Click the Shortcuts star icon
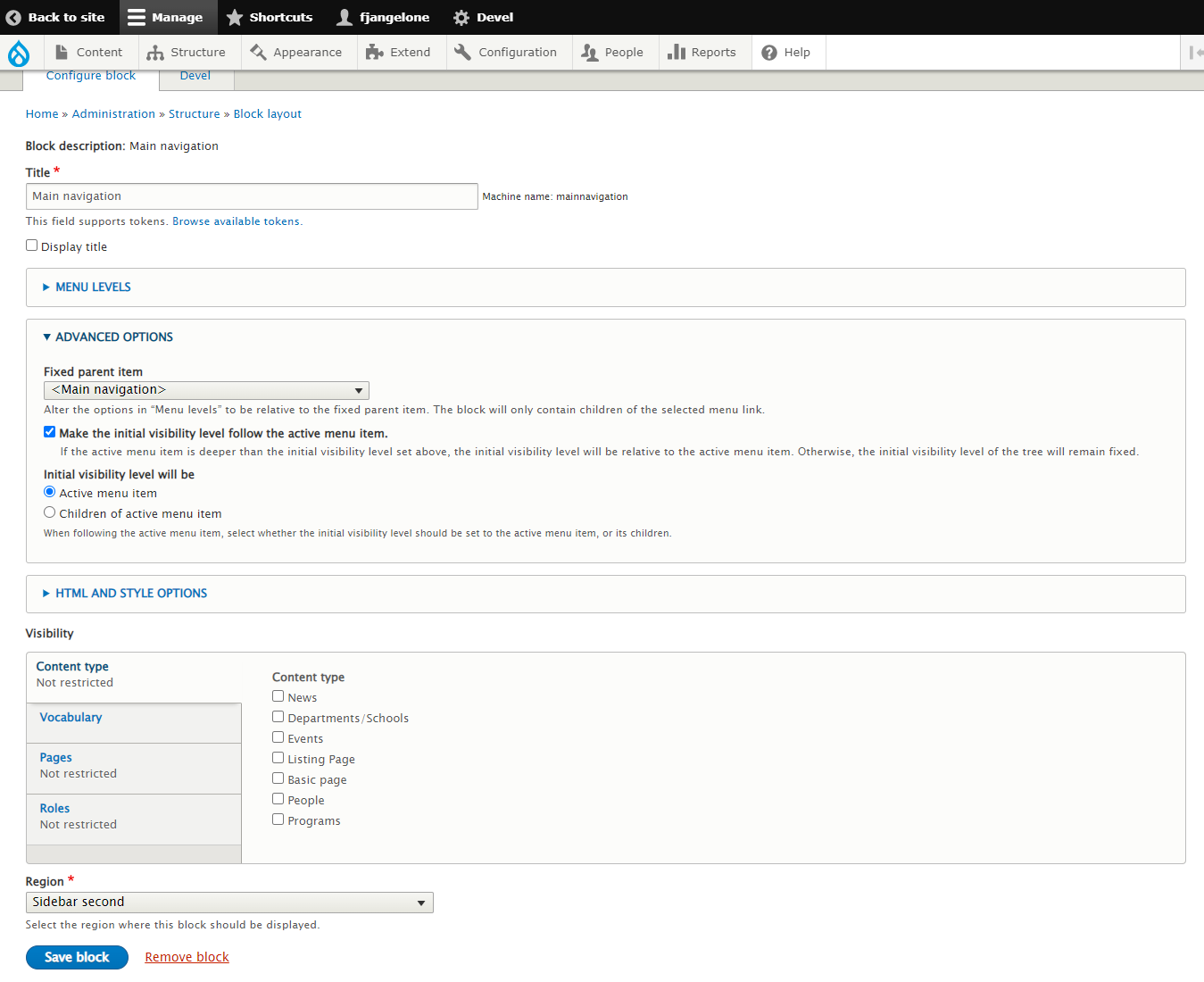 tap(235, 17)
